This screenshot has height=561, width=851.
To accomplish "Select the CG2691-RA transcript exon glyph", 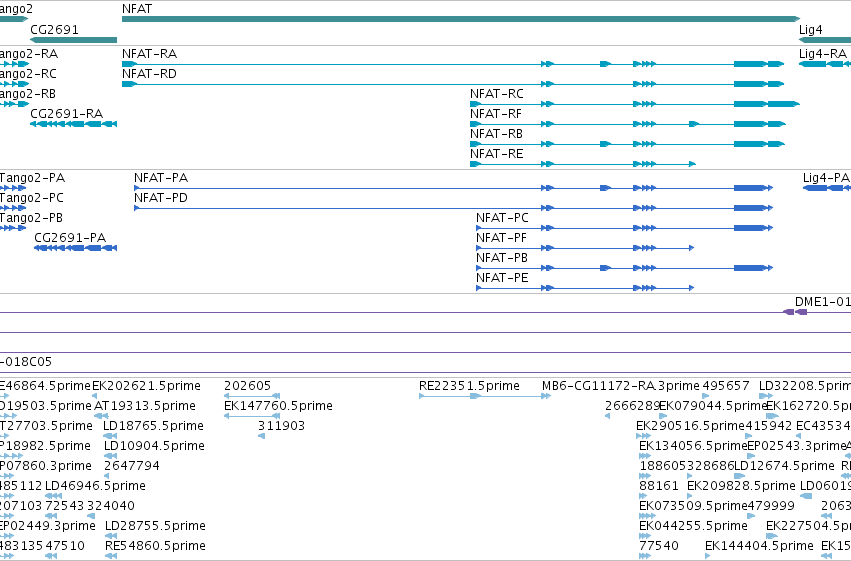I will click(x=73, y=124).
